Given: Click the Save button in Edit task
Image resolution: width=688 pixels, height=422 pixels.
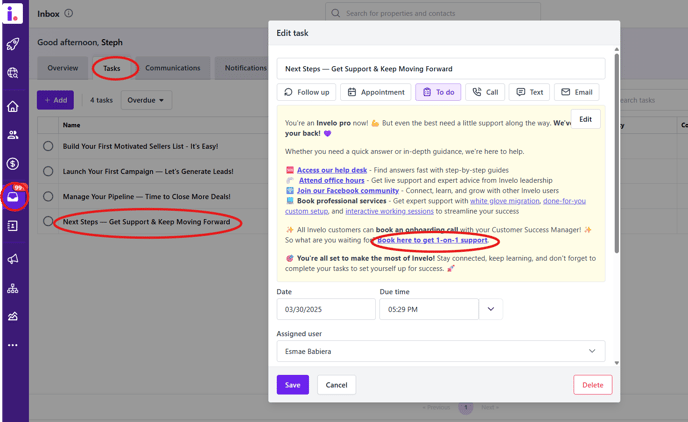Looking at the screenshot, I should 292,385.
